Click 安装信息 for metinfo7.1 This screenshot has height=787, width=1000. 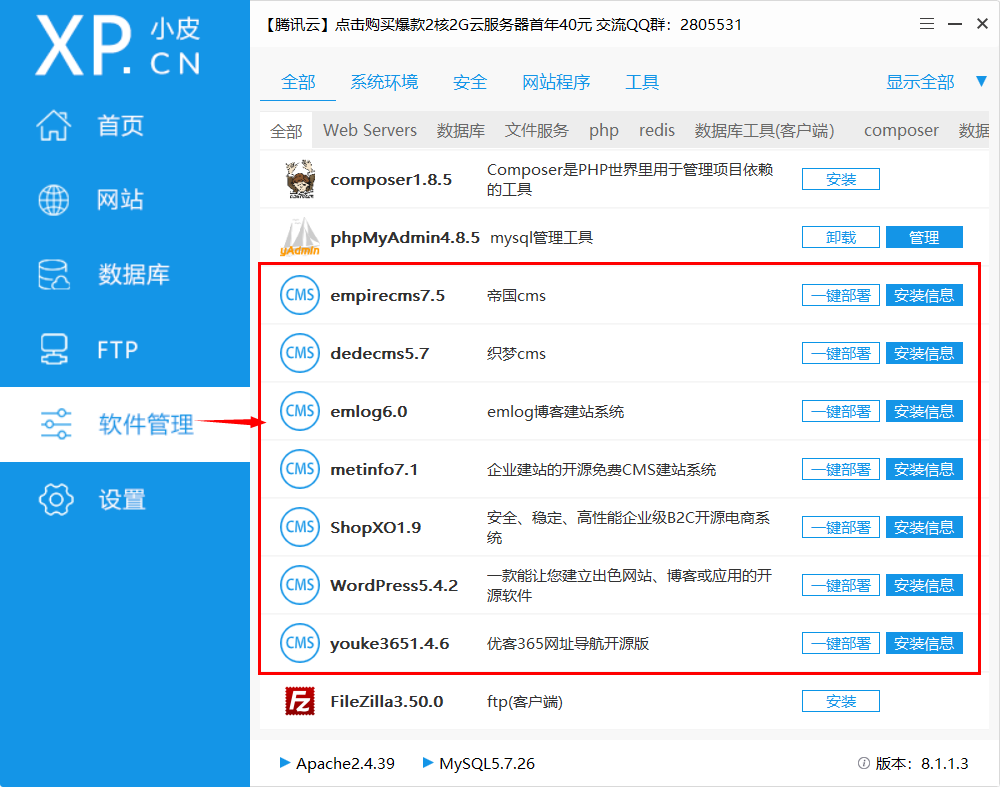click(x=924, y=469)
